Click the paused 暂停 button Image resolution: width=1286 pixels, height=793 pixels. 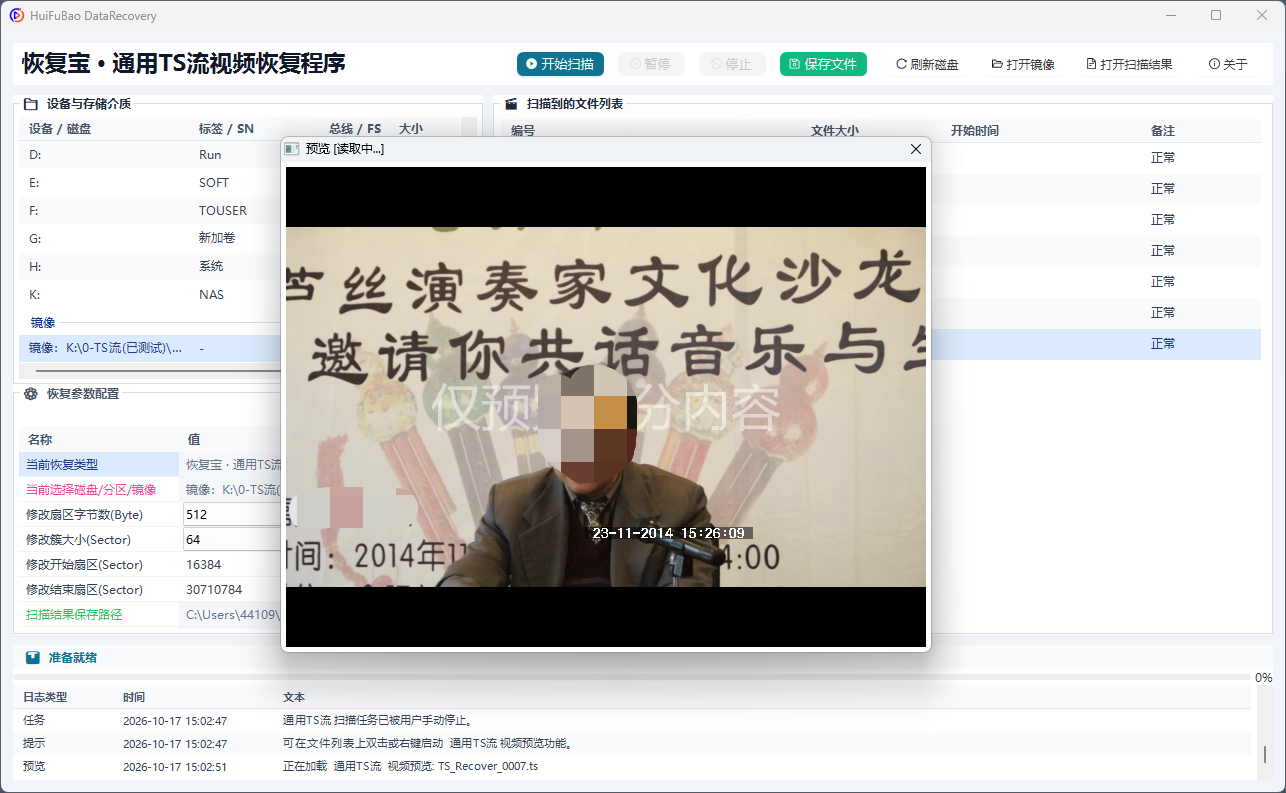coord(651,64)
